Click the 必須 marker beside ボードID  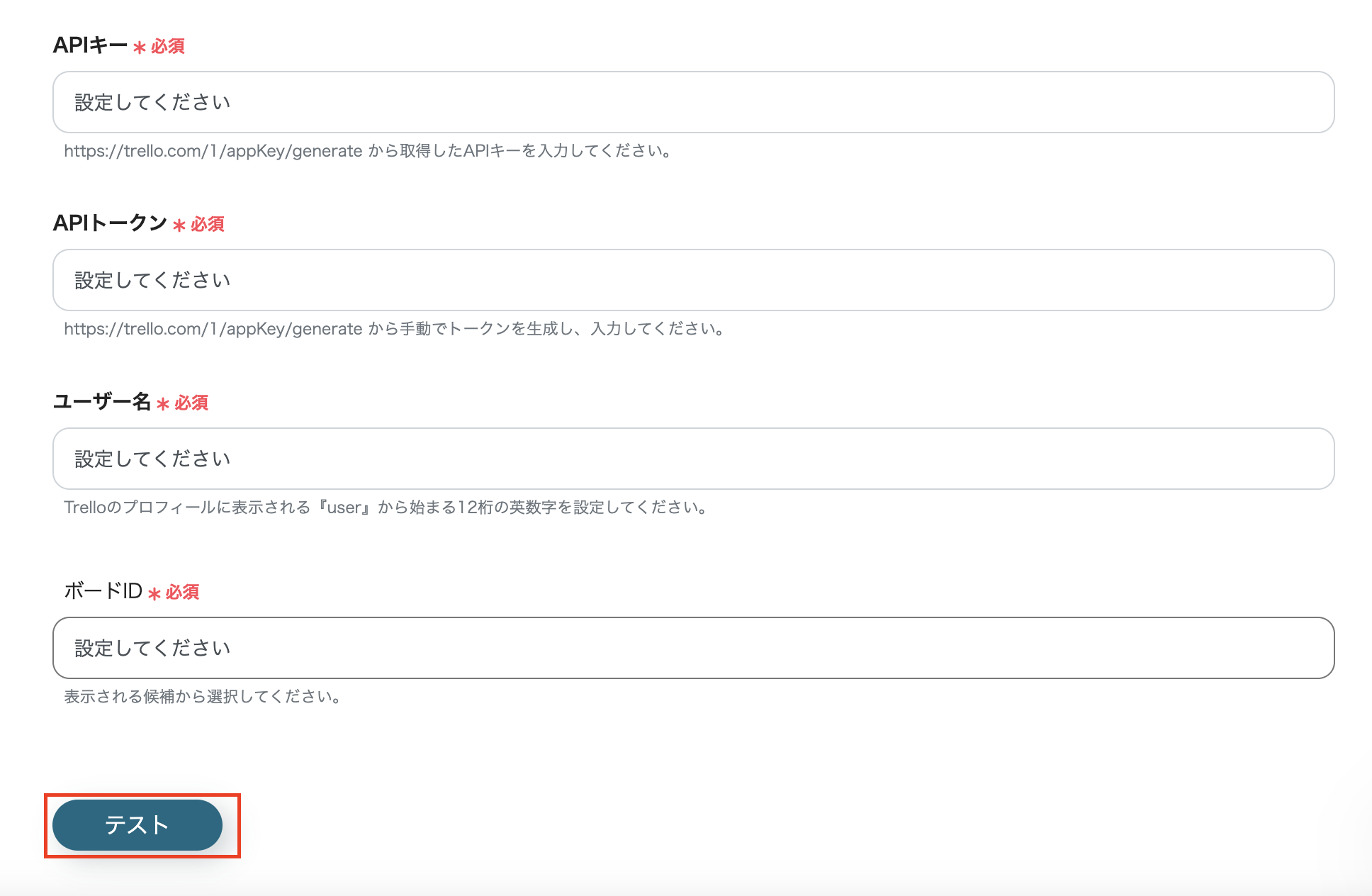coord(182,592)
